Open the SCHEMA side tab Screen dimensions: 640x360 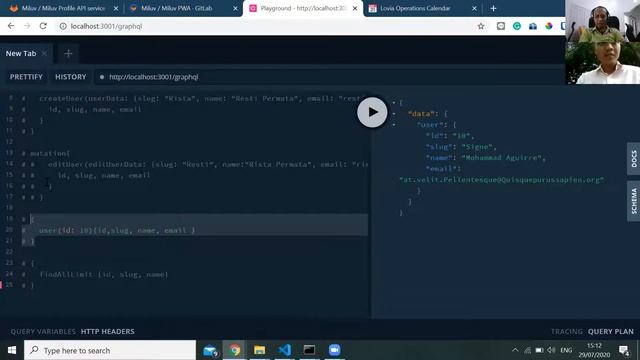[x=633, y=201]
